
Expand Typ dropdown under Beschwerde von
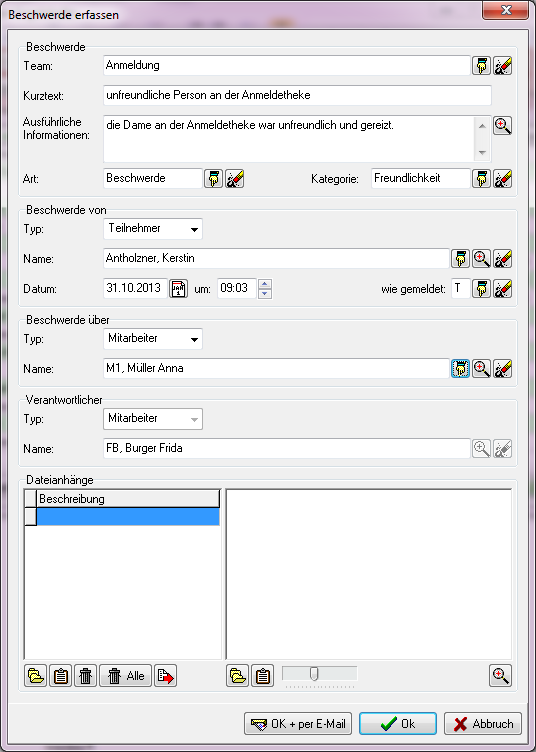(194, 229)
